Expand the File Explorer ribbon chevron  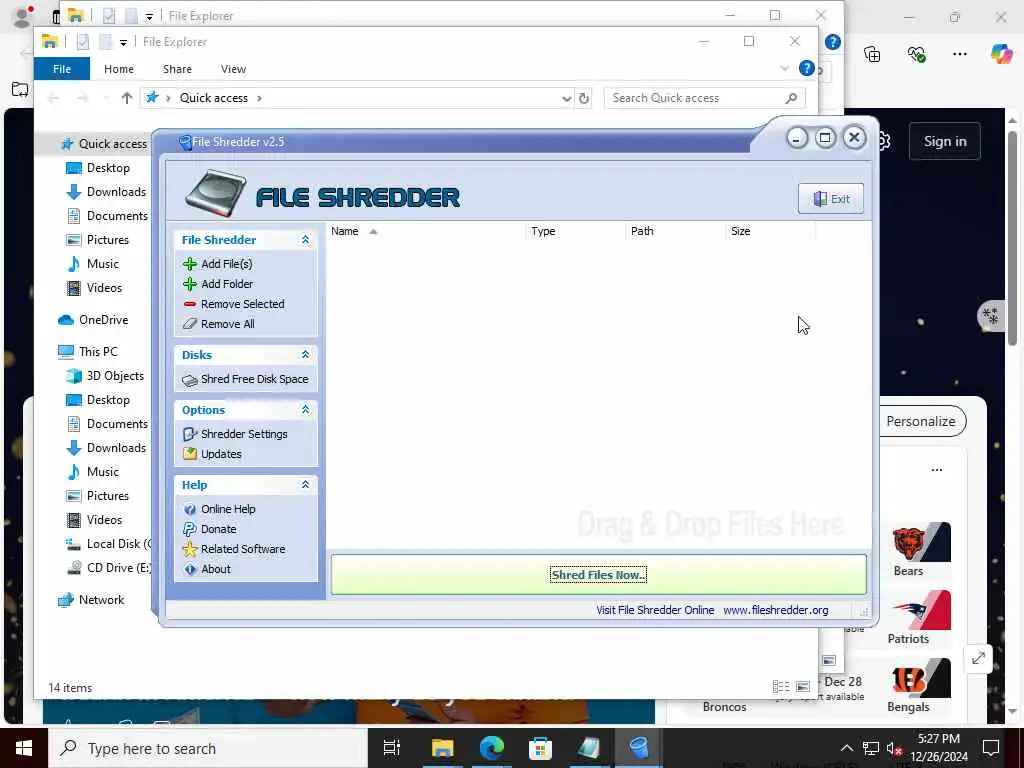pyautogui.click(x=785, y=69)
